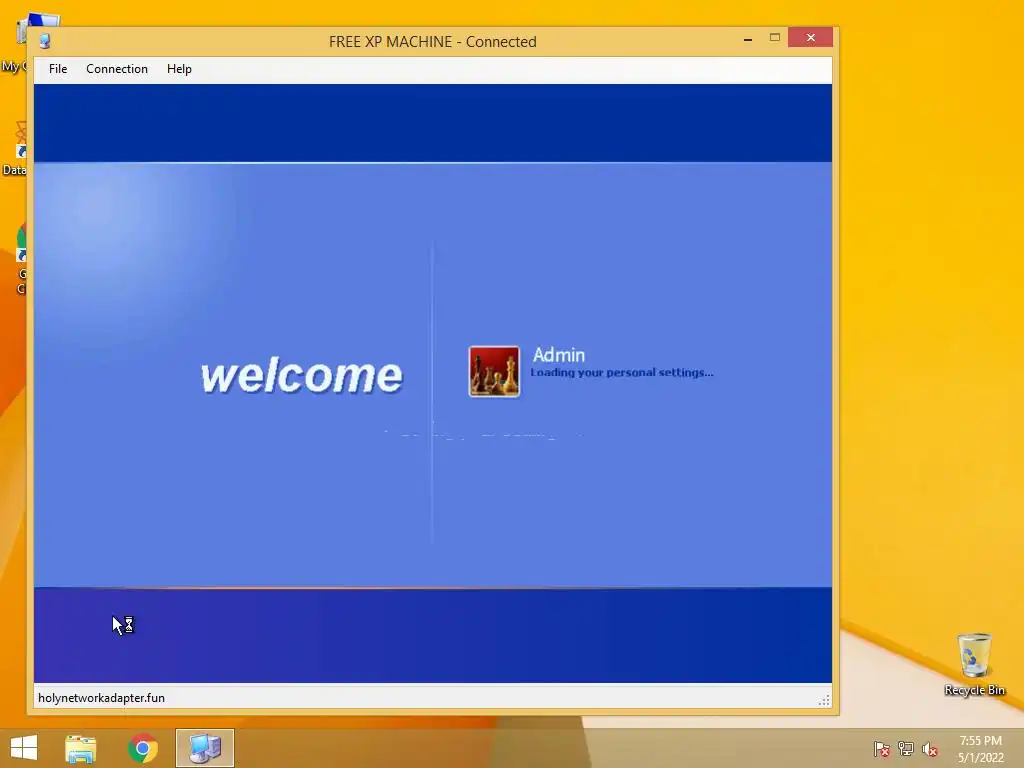Maximize the FREE XP MACHINE window
Viewport: 1024px width, 768px height.
pyautogui.click(x=775, y=38)
